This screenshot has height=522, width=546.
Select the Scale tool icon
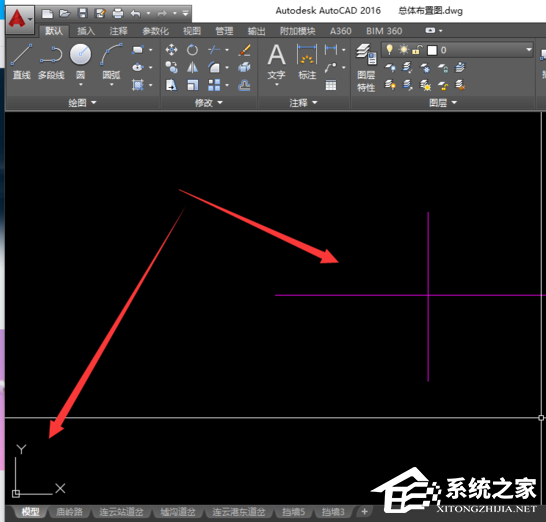pos(192,85)
